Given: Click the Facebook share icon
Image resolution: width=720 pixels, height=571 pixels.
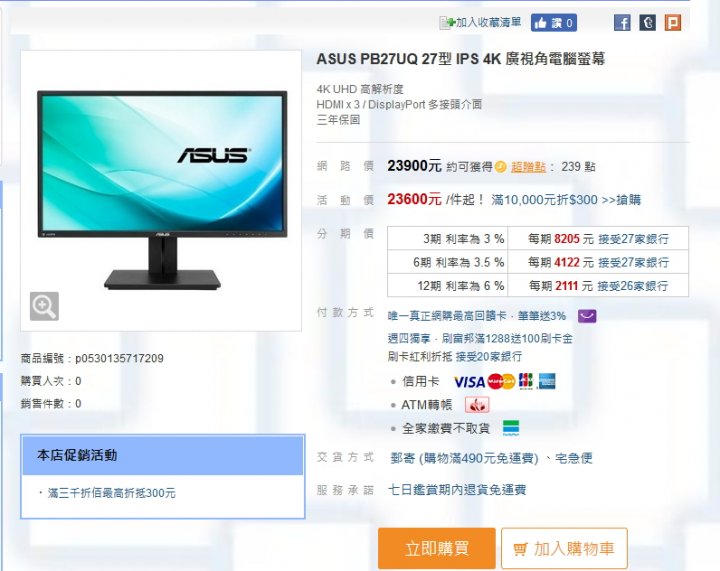Looking at the screenshot, I should coord(622,22).
